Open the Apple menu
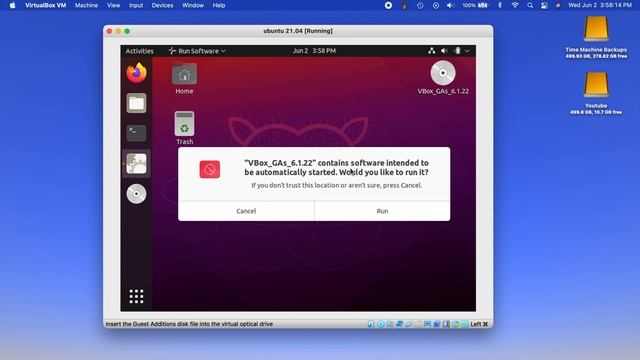This screenshot has width=640, height=360. 13,5
